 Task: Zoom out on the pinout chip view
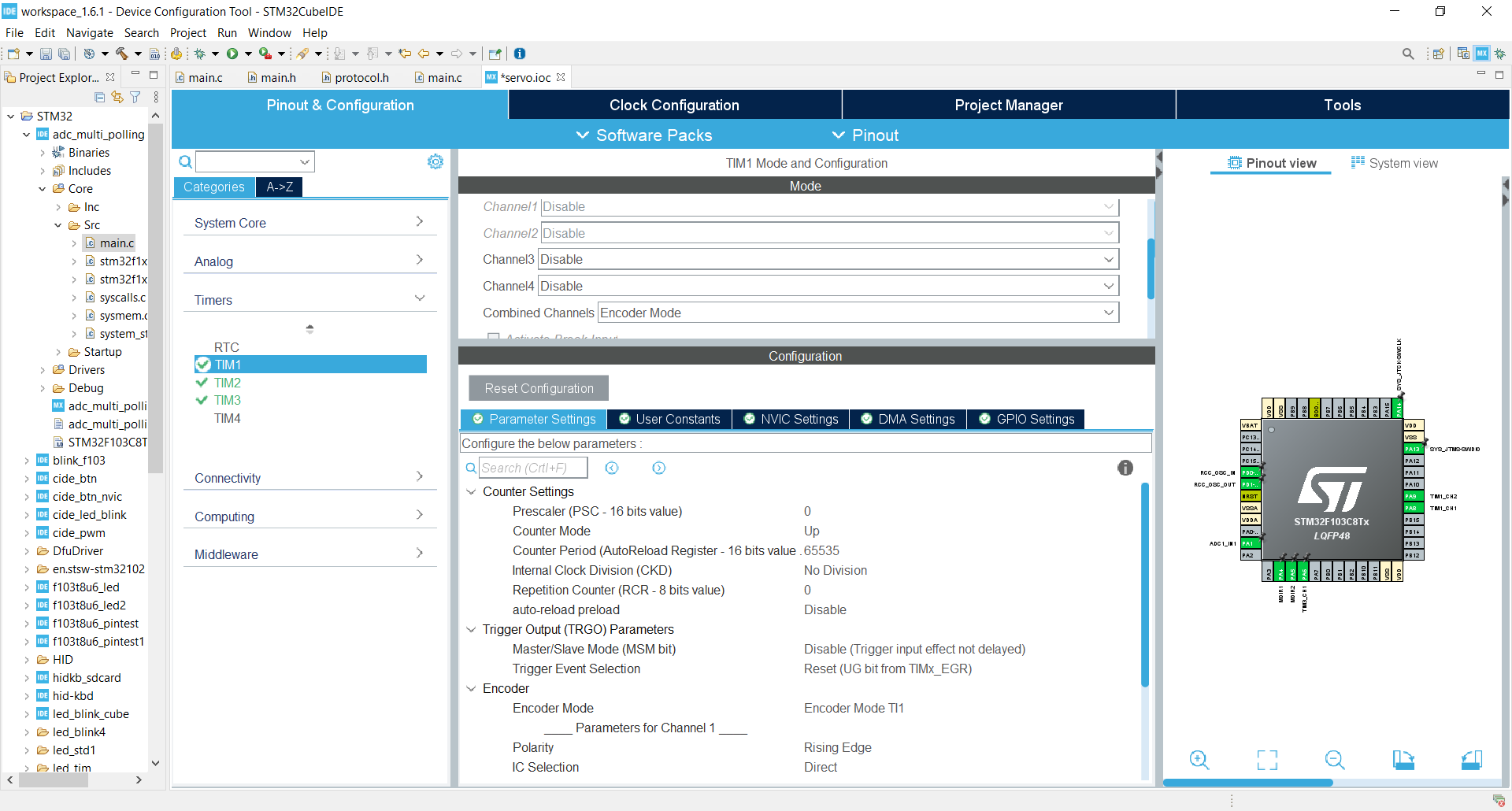(x=1335, y=760)
